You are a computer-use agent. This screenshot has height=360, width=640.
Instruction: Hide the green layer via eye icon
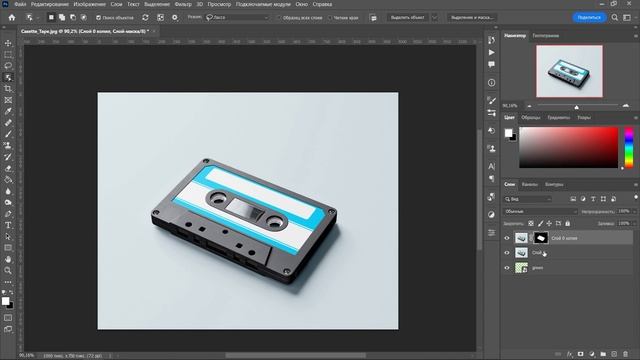(507, 268)
